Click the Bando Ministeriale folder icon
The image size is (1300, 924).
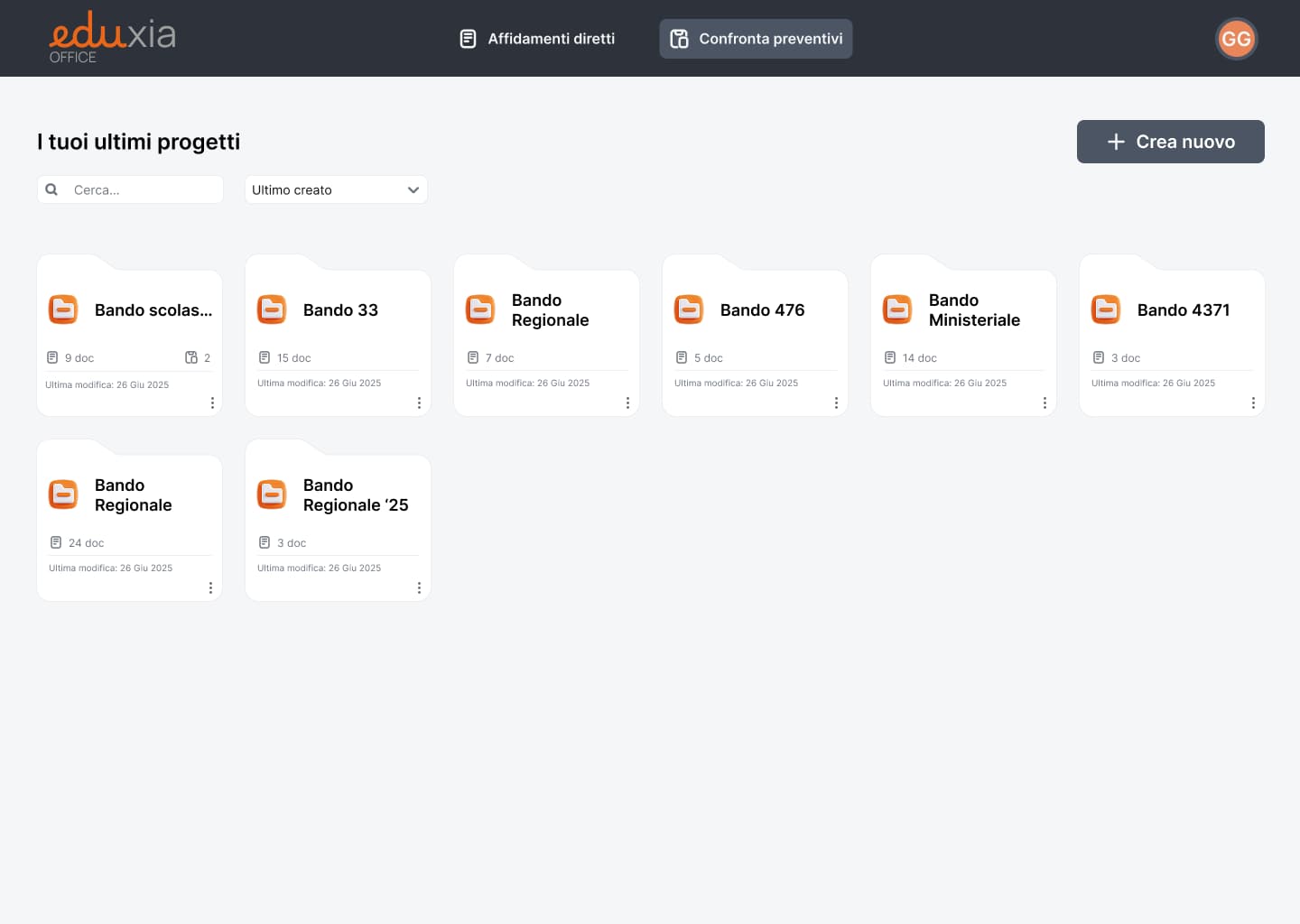(x=897, y=310)
